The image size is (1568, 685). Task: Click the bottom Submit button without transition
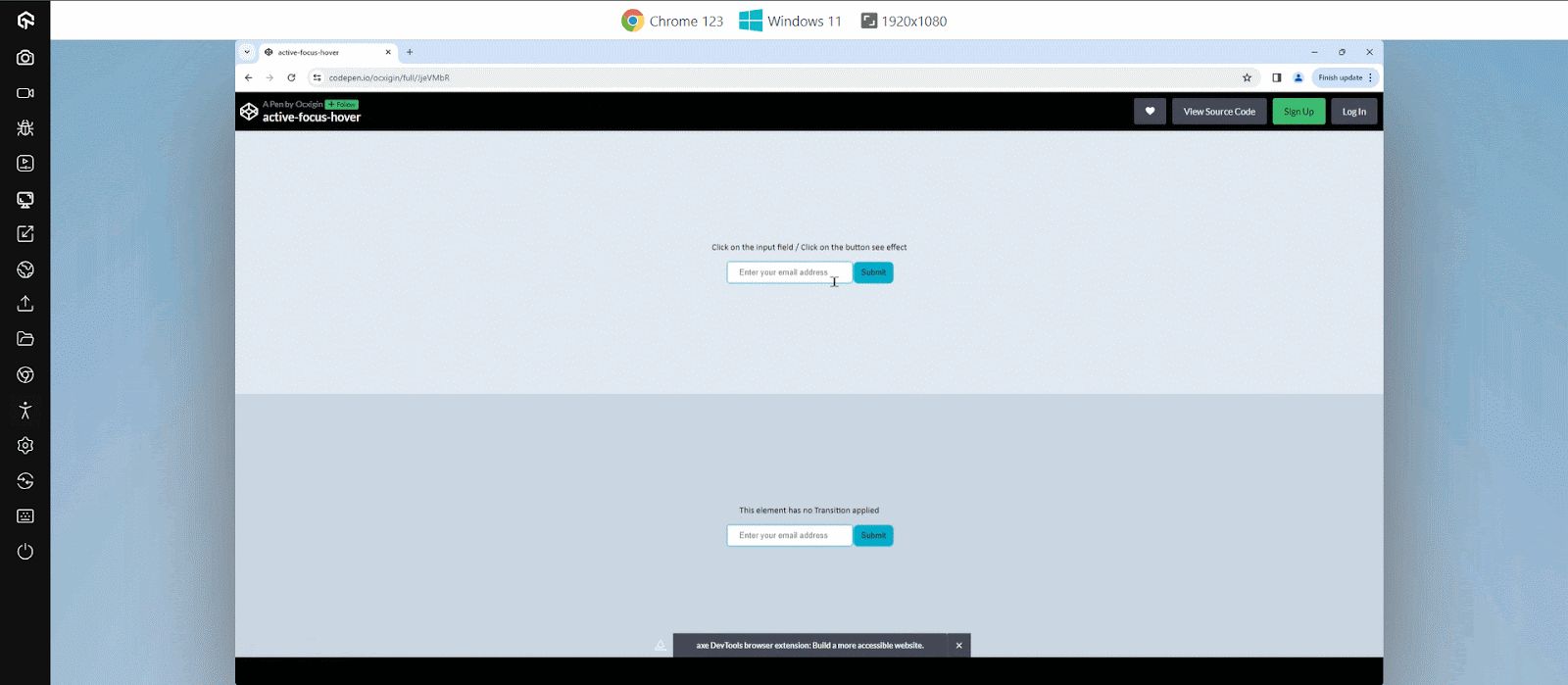click(873, 535)
